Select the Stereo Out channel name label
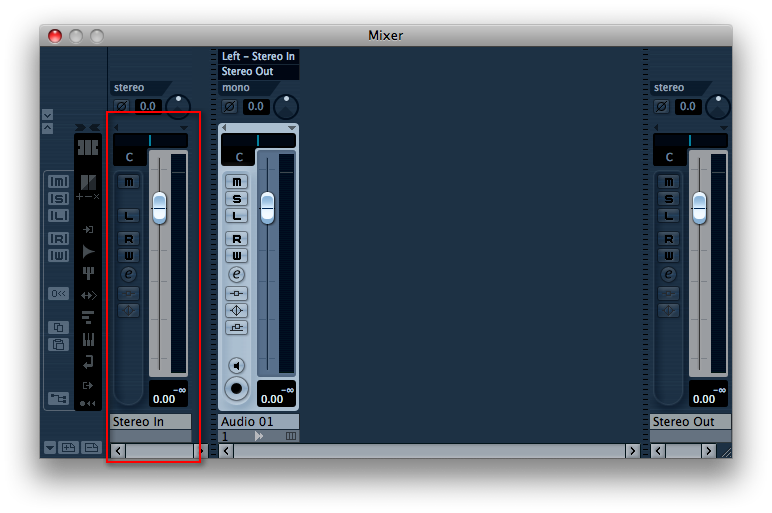Screen dimensions: 772x513 pyautogui.click(x=688, y=422)
